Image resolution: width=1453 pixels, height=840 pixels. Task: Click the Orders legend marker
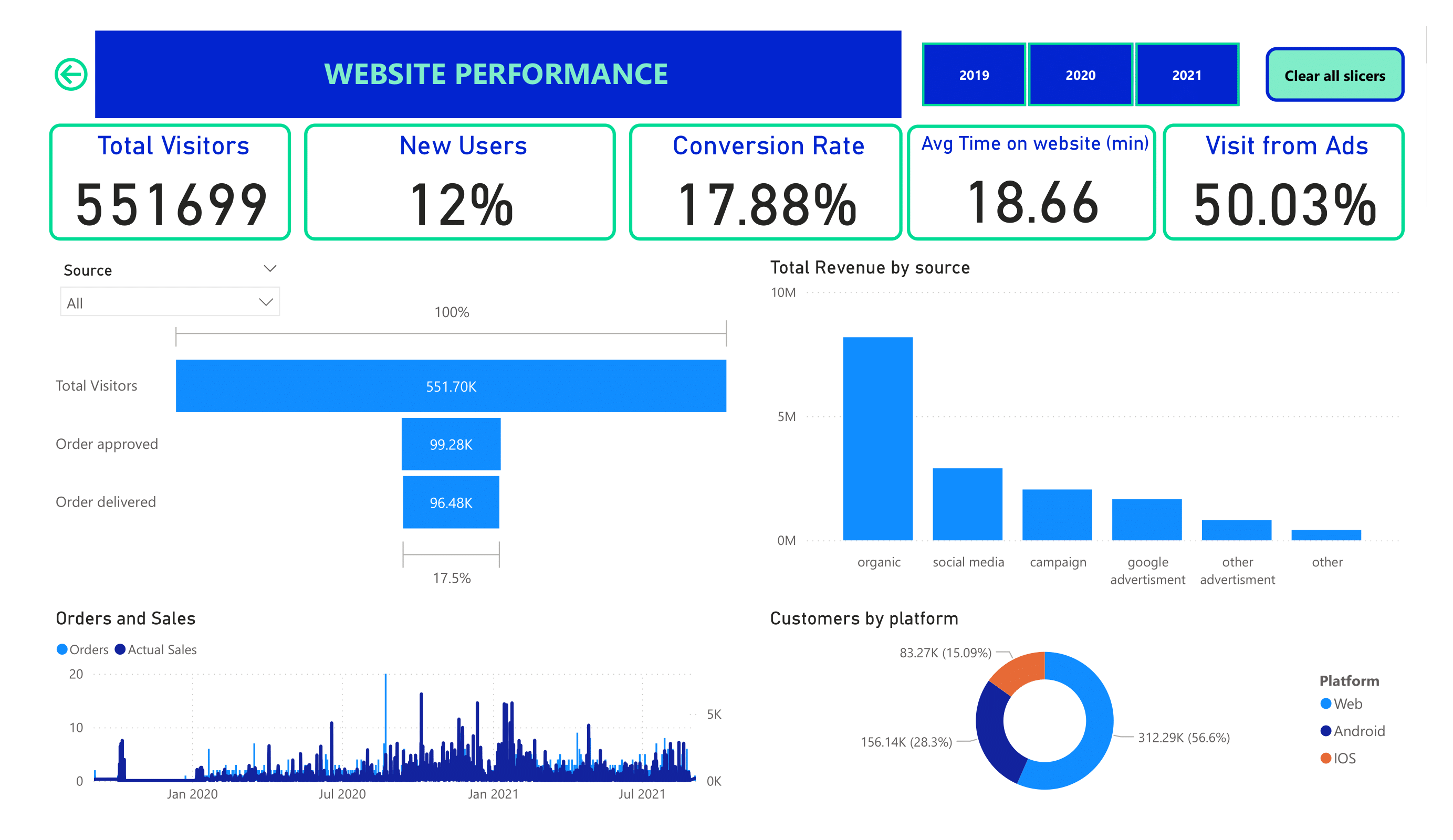click(61, 649)
